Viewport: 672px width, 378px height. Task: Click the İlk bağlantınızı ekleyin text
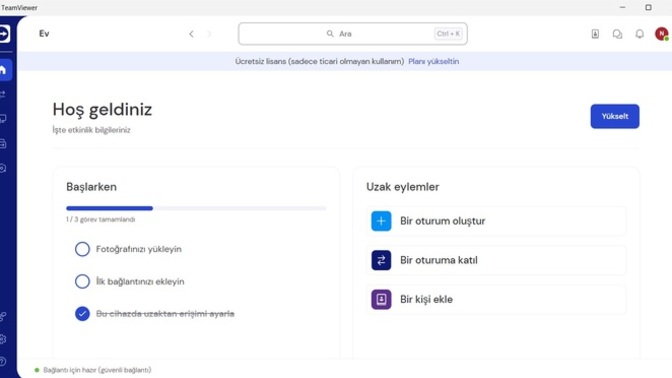140,282
